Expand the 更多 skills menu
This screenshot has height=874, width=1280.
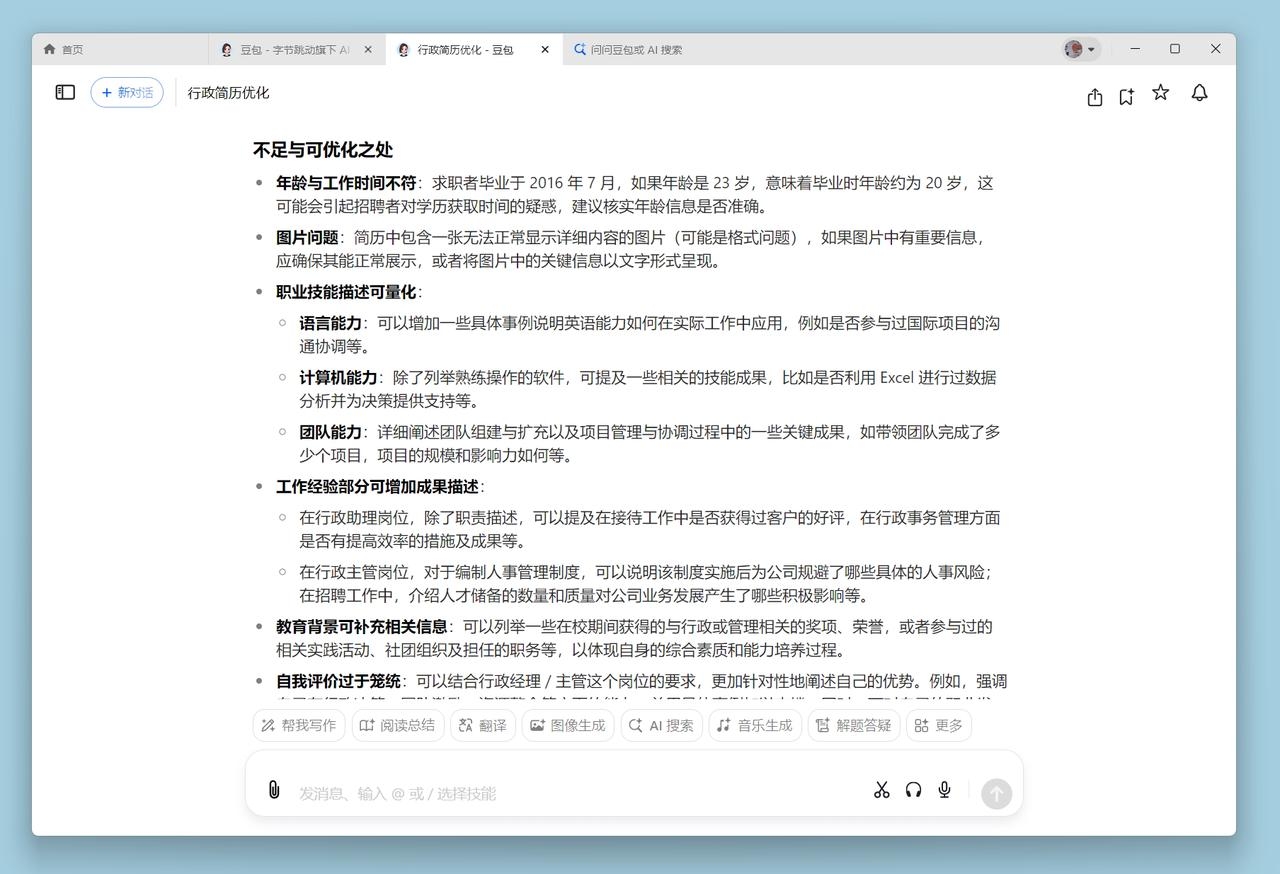[x=938, y=725]
